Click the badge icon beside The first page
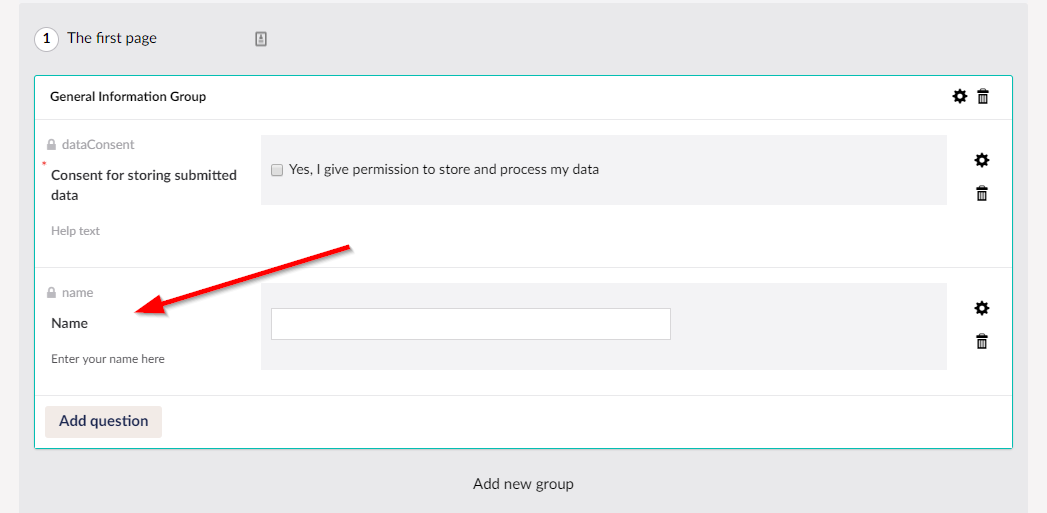This screenshot has width=1047, height=513. coord(261,39)
